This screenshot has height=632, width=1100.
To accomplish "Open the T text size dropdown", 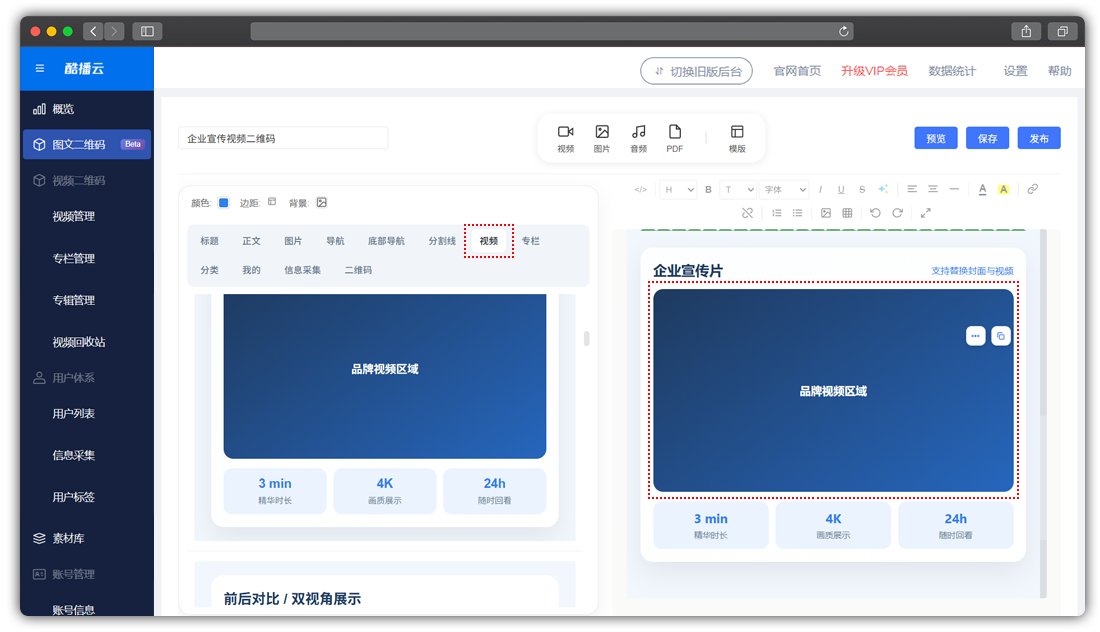I will [739, 189].
